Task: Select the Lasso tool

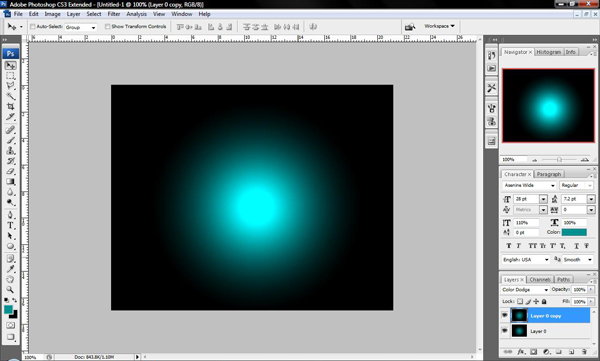Action: tap(10, 85)
